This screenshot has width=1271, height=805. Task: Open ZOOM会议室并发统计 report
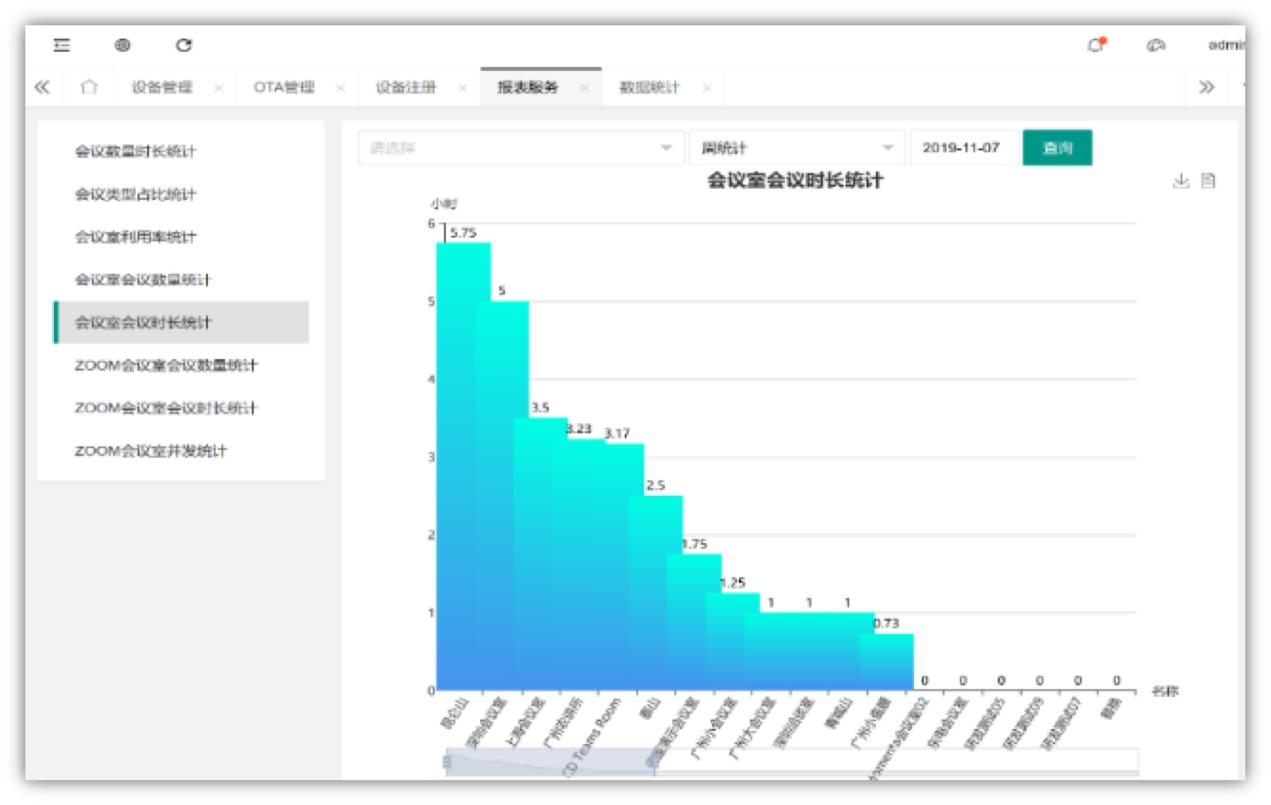click(150, 451)
